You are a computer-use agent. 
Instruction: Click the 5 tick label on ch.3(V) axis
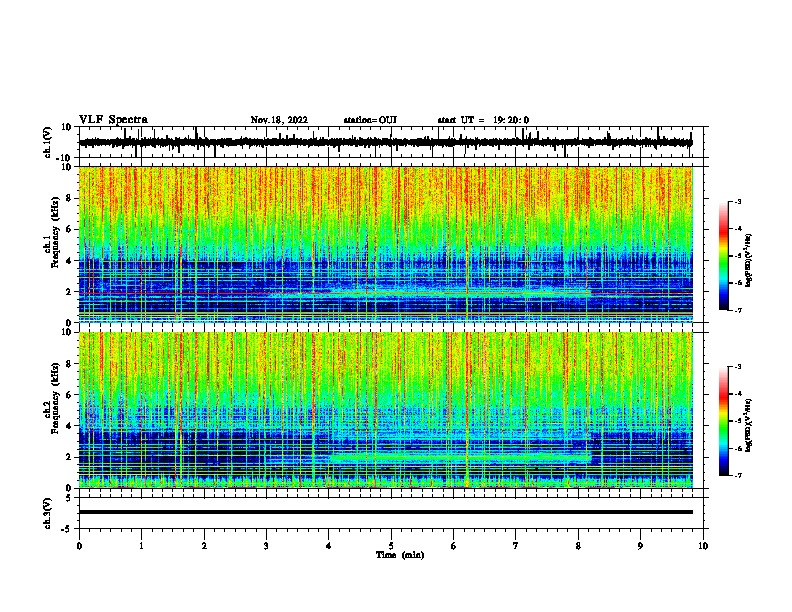[x=69, y=498]
